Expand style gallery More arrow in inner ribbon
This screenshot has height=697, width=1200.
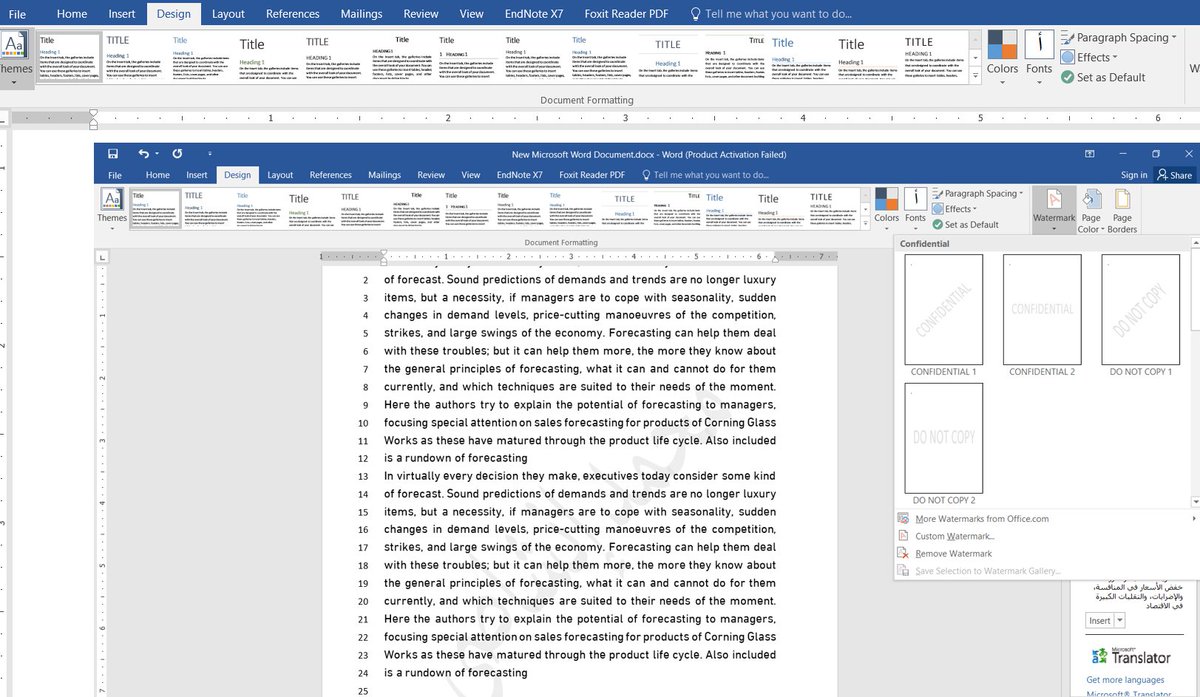865,226
